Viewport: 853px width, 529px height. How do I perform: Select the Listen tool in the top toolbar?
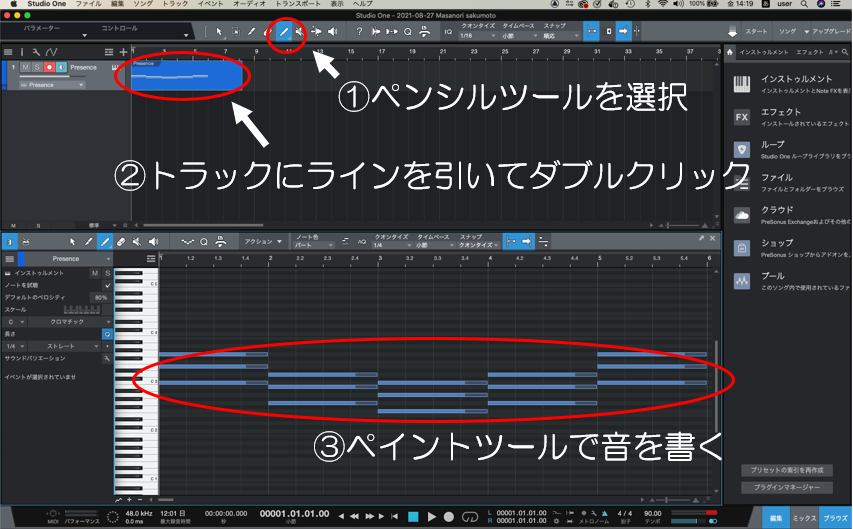[332, 32]
